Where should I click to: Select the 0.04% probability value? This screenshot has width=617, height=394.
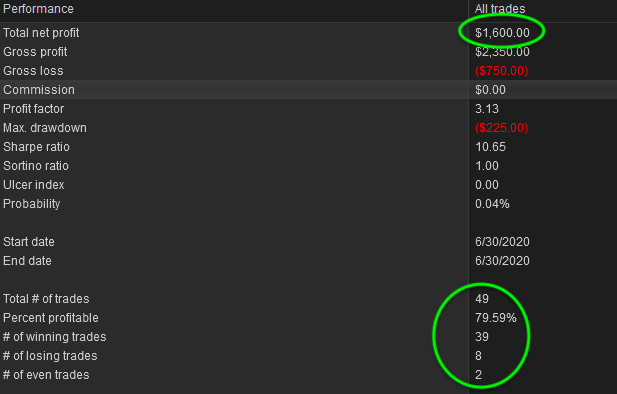tap(492, 204)
